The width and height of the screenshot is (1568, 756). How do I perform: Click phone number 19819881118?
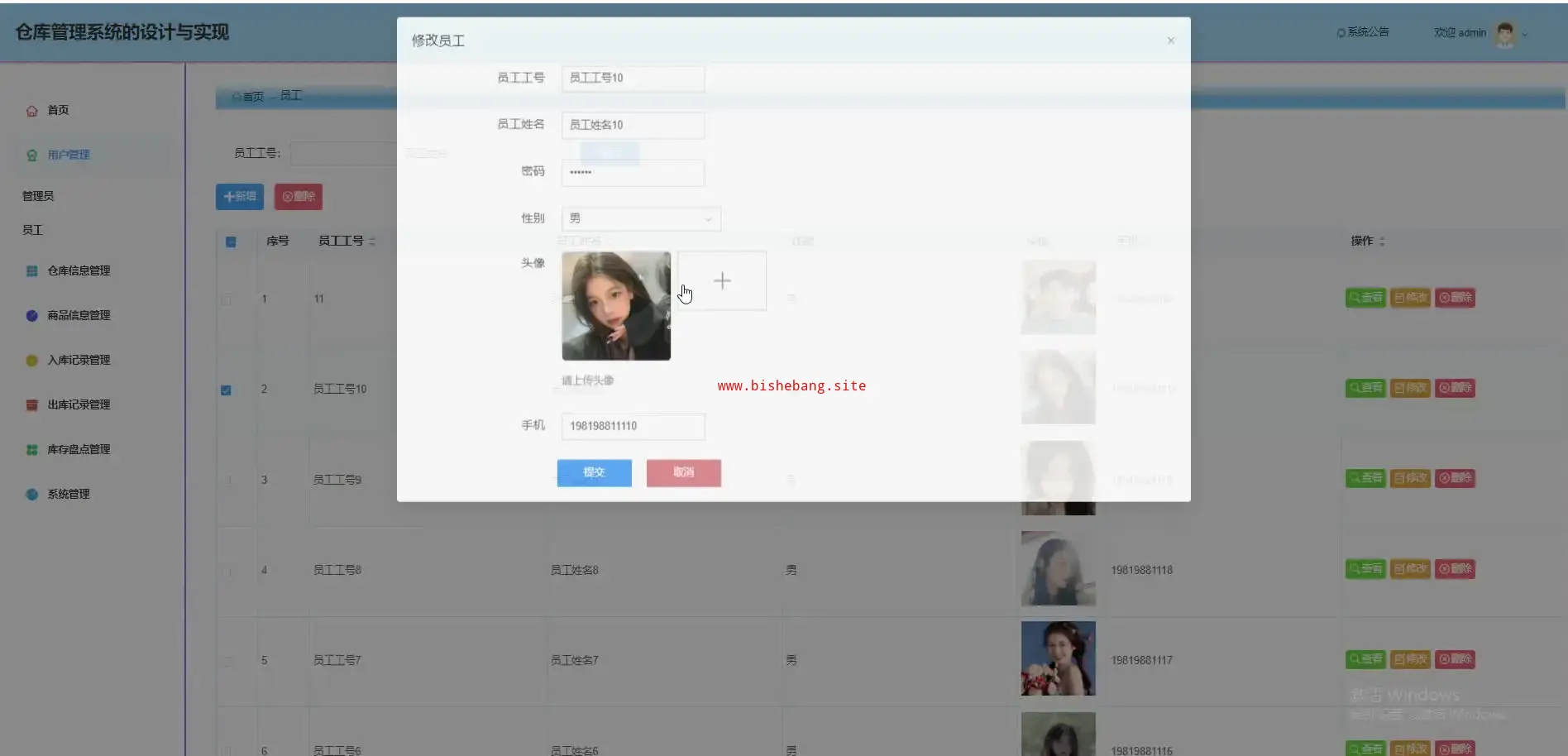point(1142,570)
